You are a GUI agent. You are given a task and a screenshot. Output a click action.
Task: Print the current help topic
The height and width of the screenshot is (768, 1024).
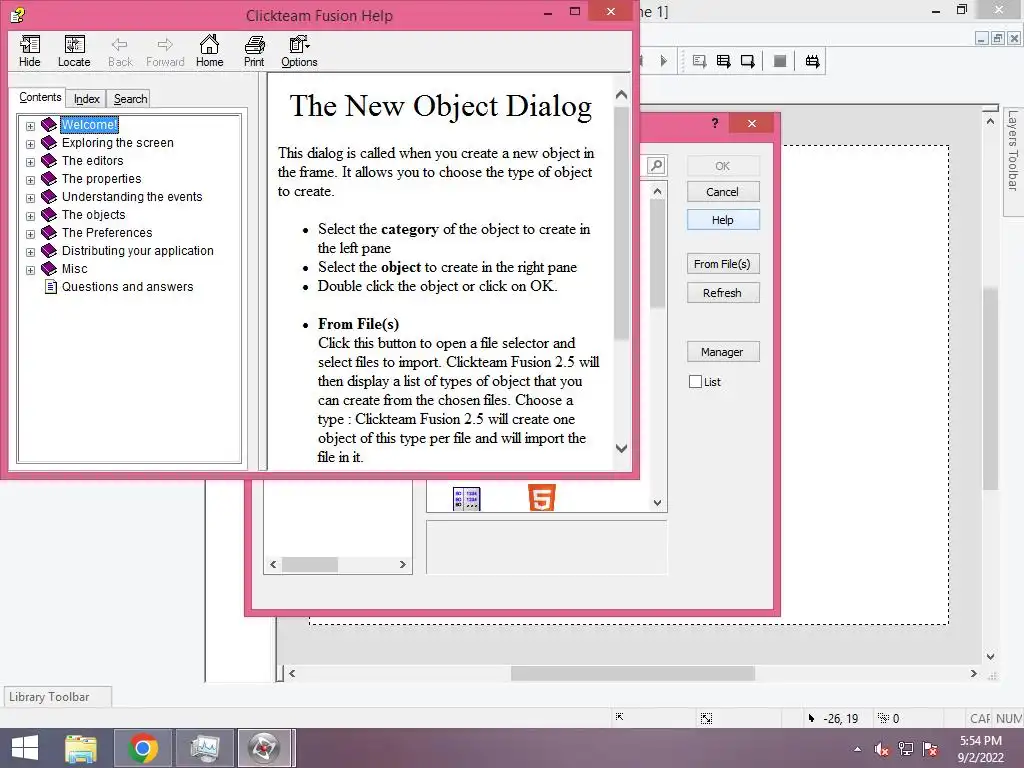[254, 51]
